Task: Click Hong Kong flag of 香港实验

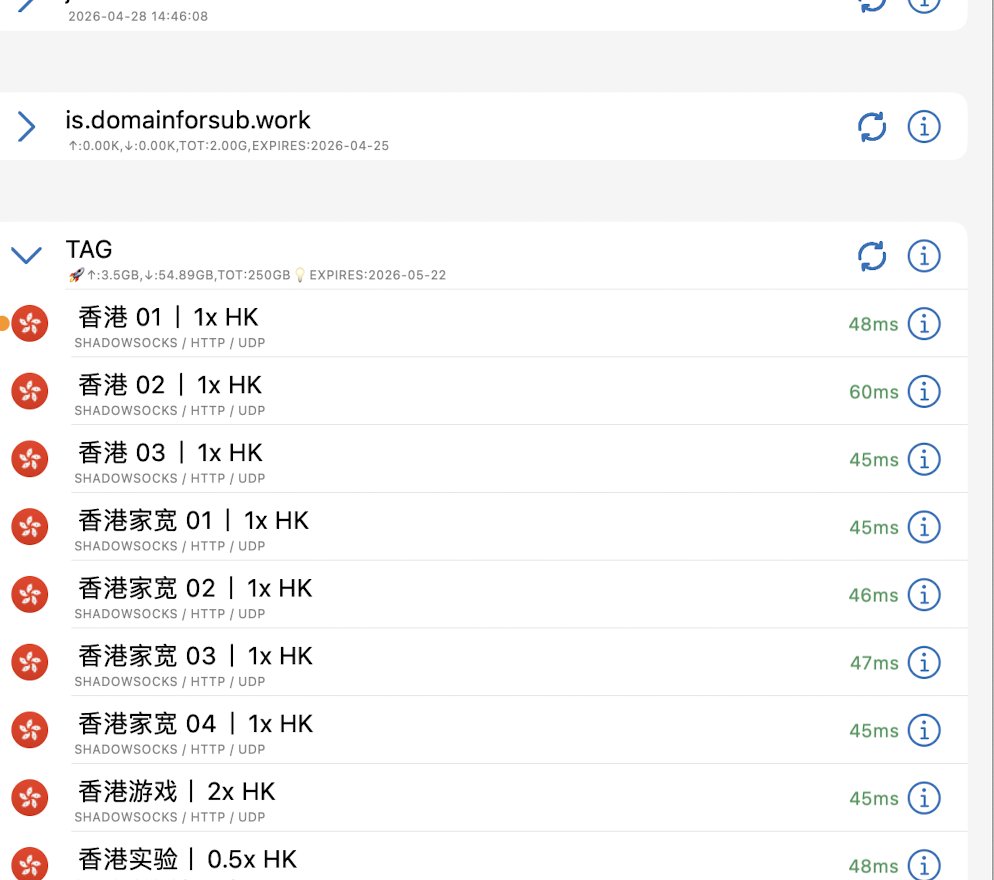Action: (x=30, y=864)
